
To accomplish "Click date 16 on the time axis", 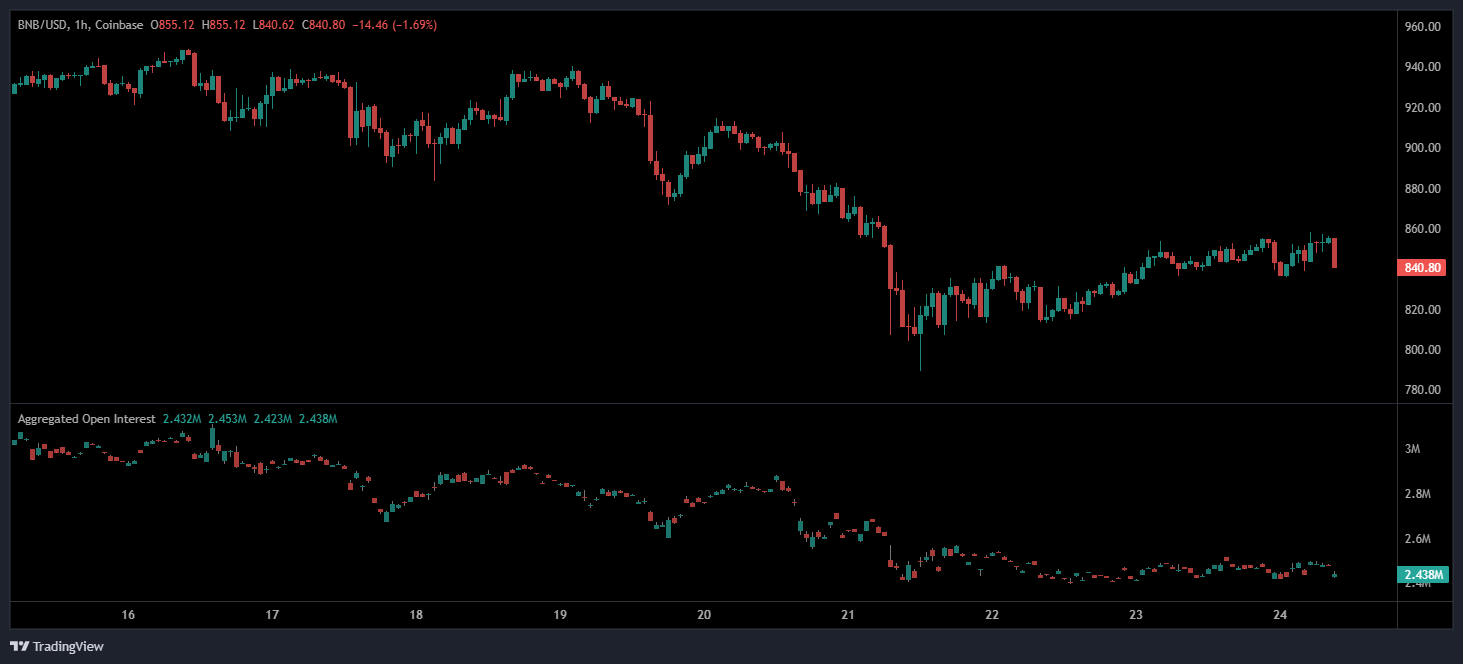I will pos(128,614).
